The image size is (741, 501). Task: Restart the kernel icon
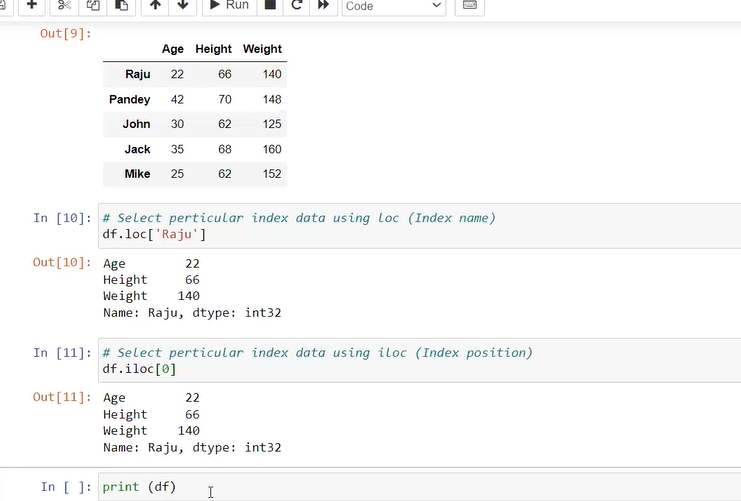point(296,5)
